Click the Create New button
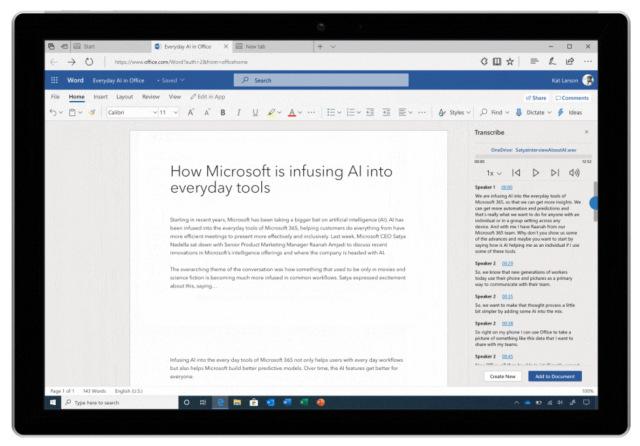Viewport: 640px width, 446px height. [502, 376]
